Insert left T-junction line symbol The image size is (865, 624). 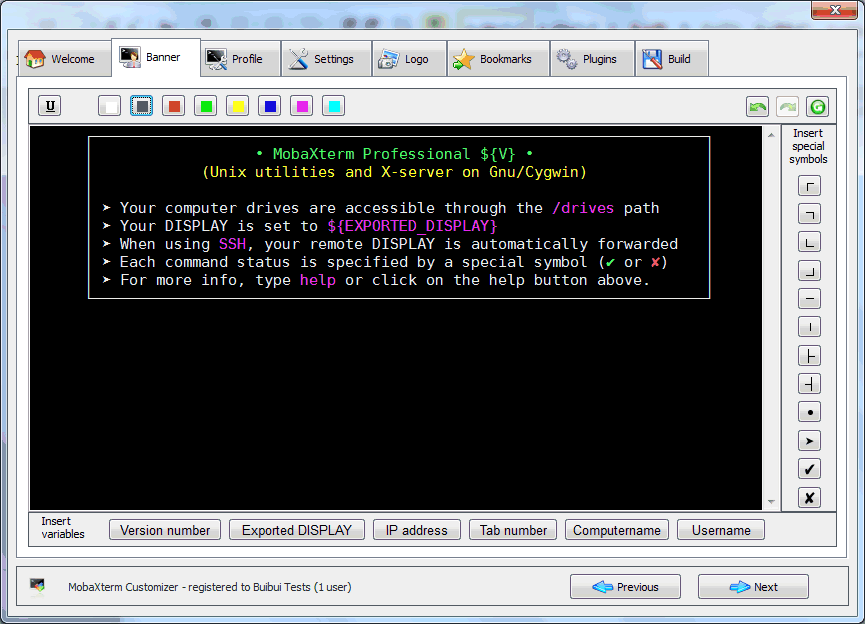tap(809, 356)
